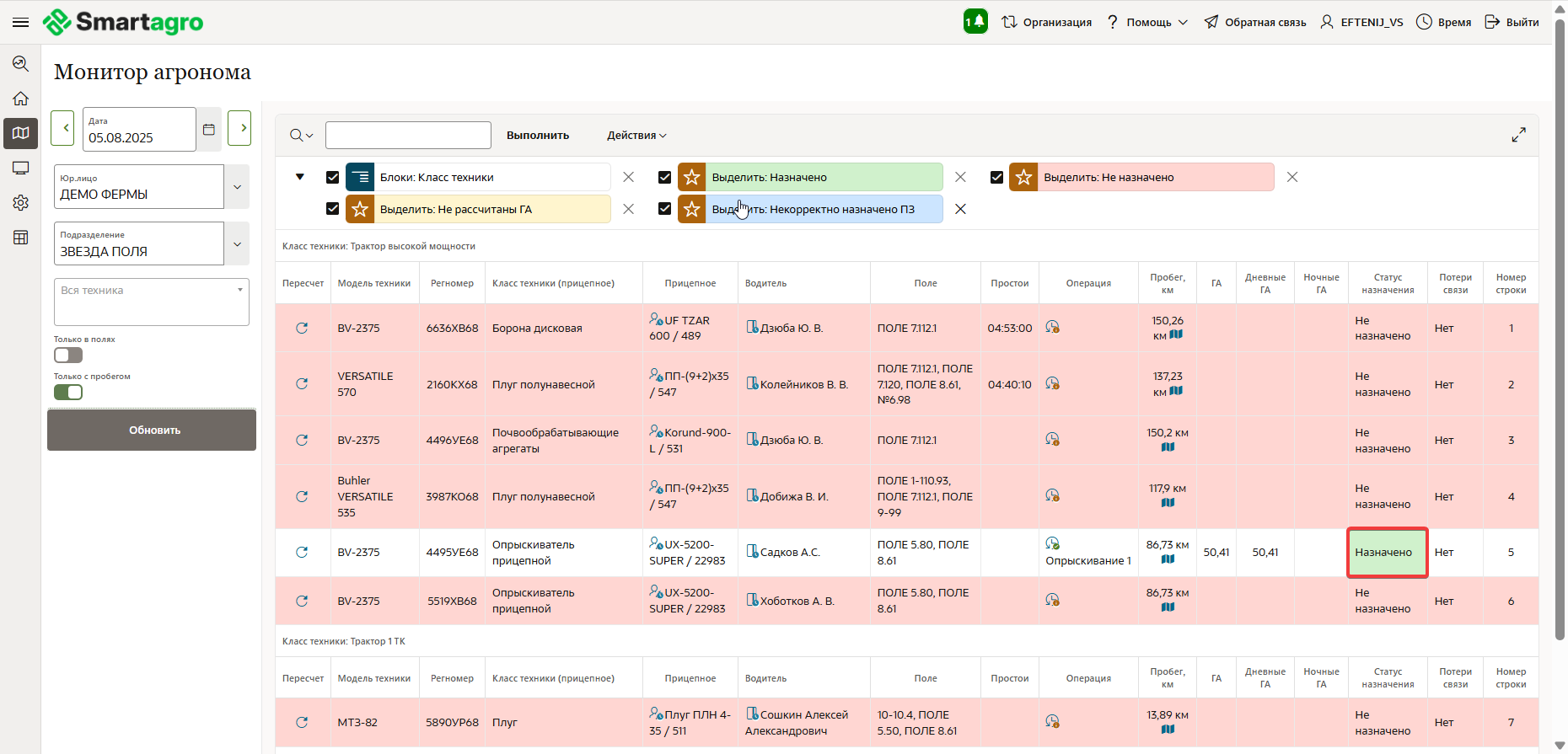1568x754 pixels.
Task: Uncheck the 'Блоки: Класс техники' filter checkbox
Action: pos(332,177)
